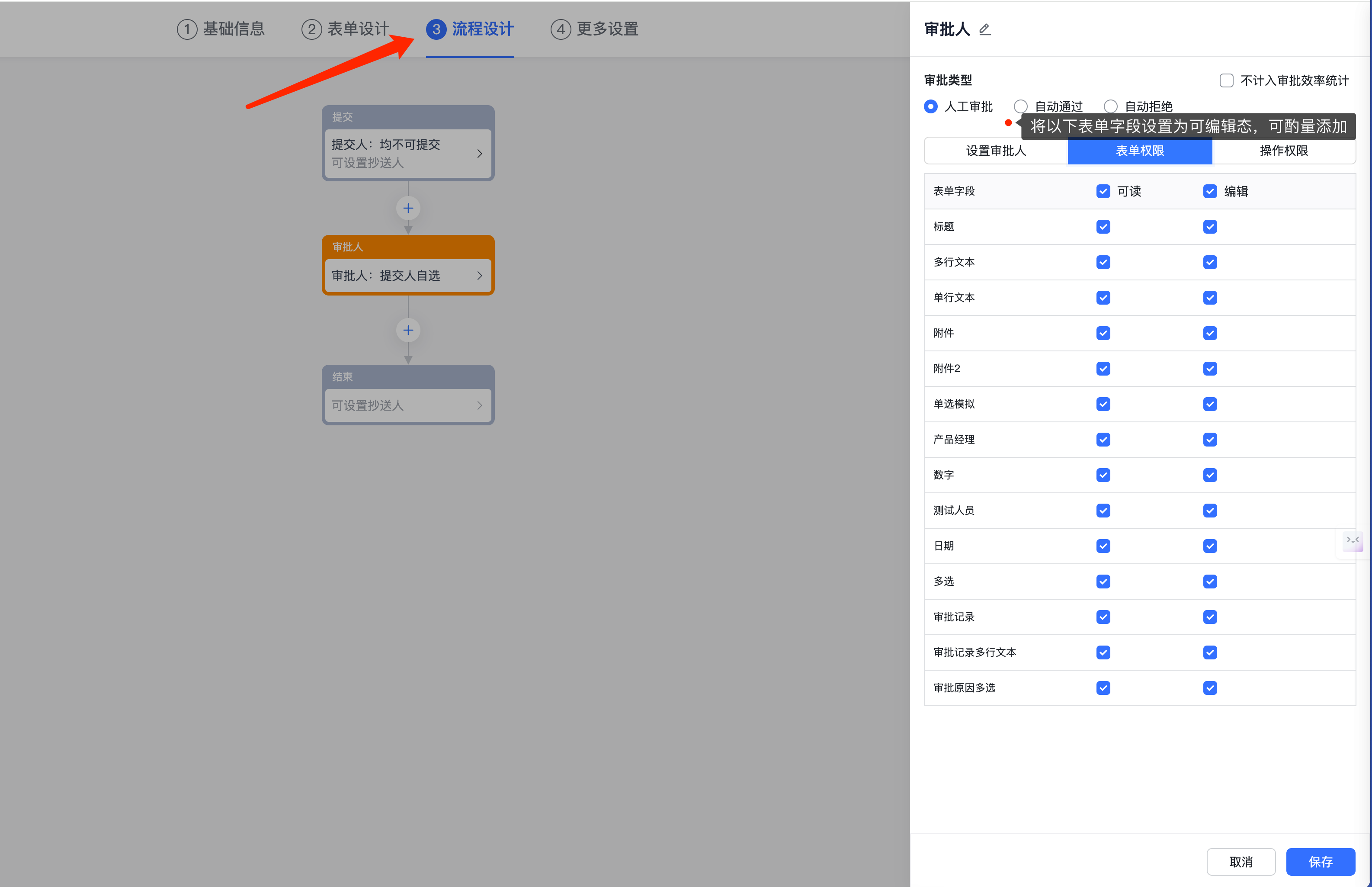Uncheck 可读 for the 单选模拟 field

coord(1103,404)
